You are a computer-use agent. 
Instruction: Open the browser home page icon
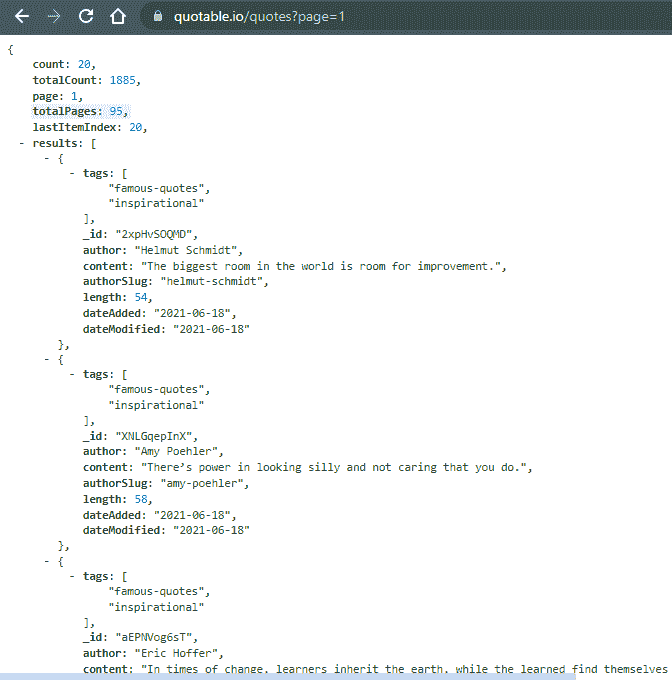coord(118,17)
